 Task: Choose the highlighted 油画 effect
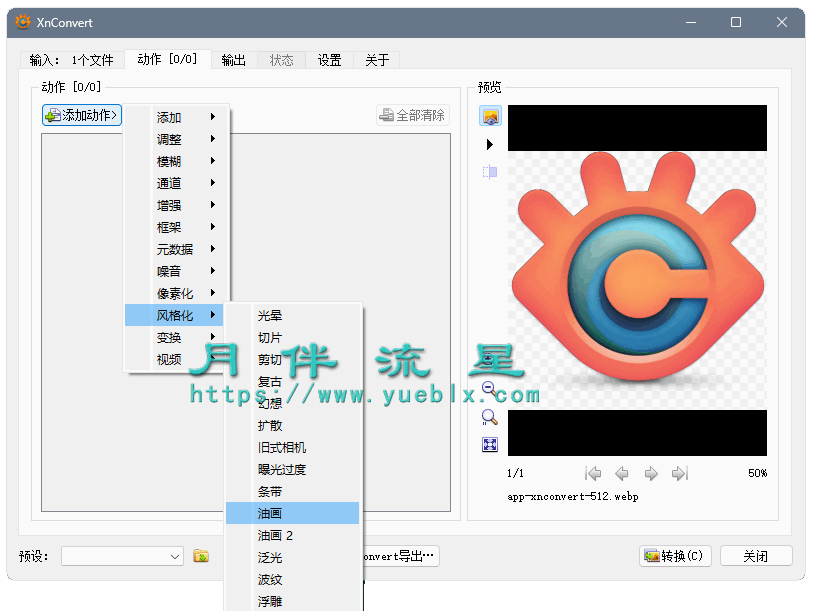click(x=293, y=513)
